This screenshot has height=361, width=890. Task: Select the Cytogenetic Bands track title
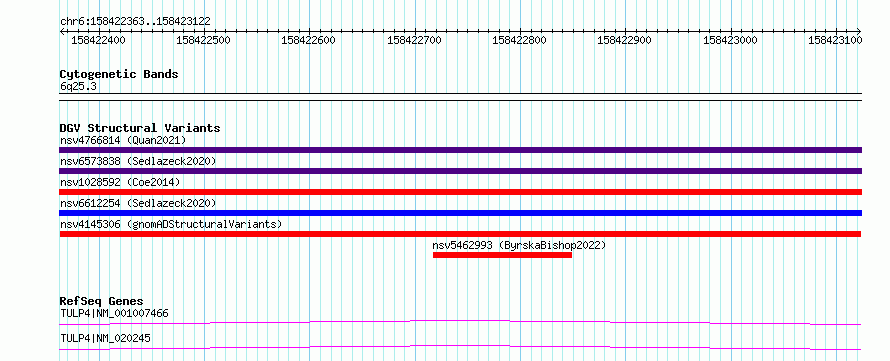(119, 74)
